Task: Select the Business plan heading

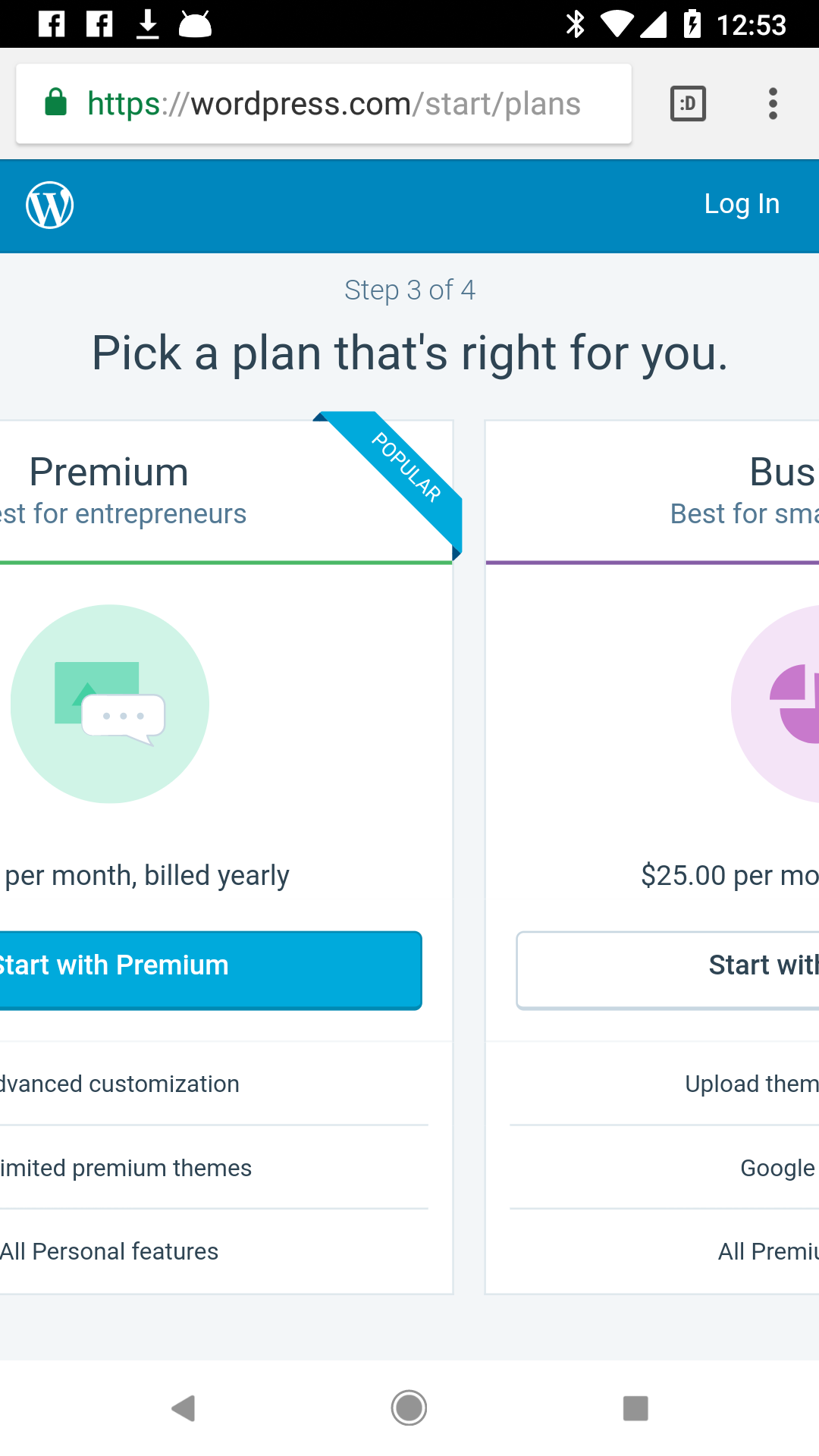Action: [781, 472]
